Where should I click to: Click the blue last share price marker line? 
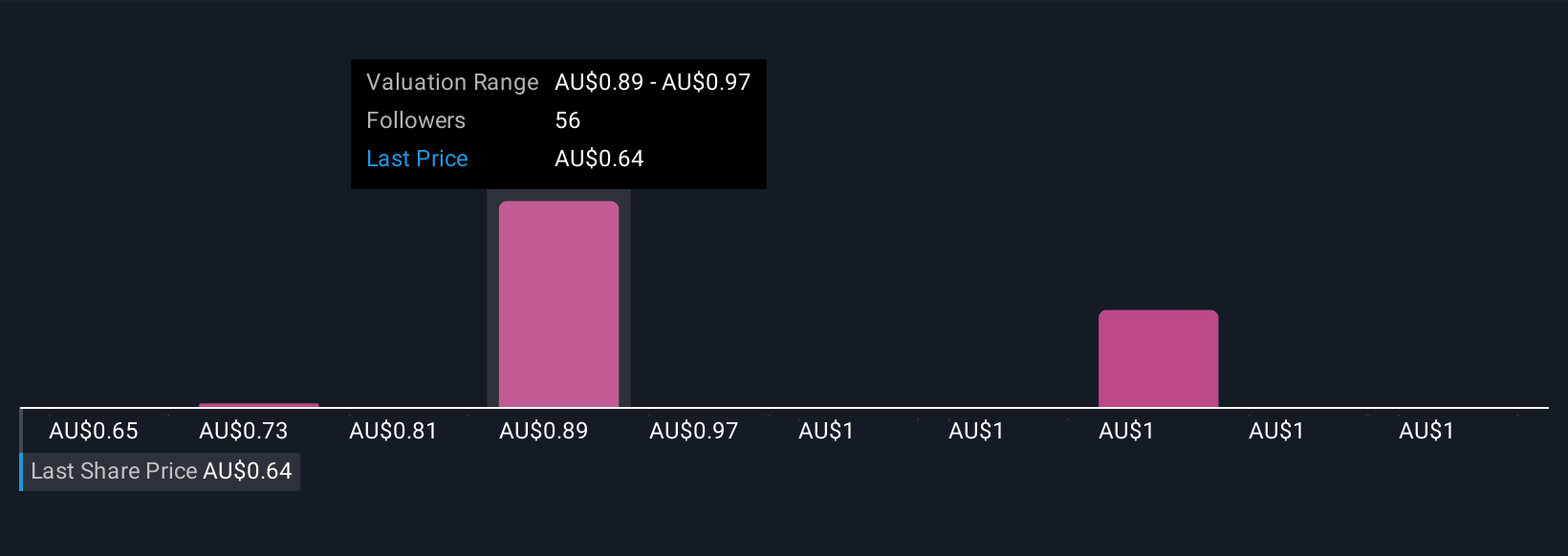[21, 449]
